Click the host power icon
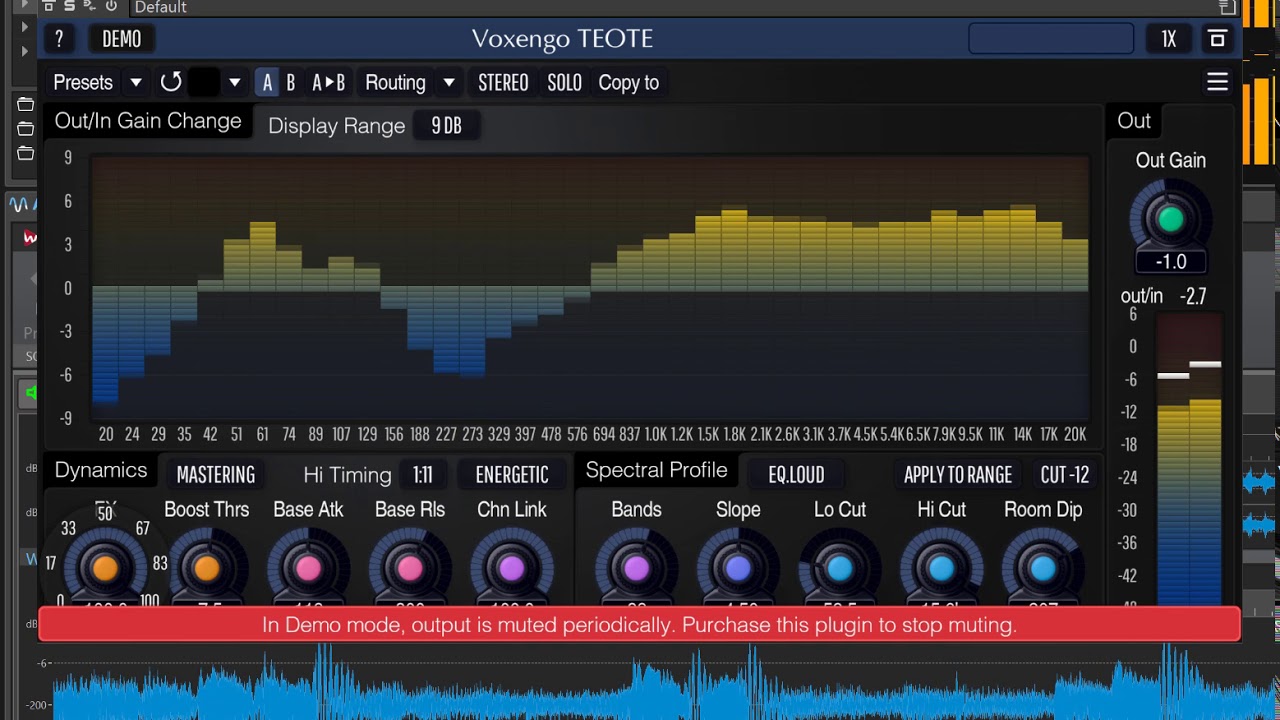Screen dimensions: 1280x720 [x=111, y=6]
